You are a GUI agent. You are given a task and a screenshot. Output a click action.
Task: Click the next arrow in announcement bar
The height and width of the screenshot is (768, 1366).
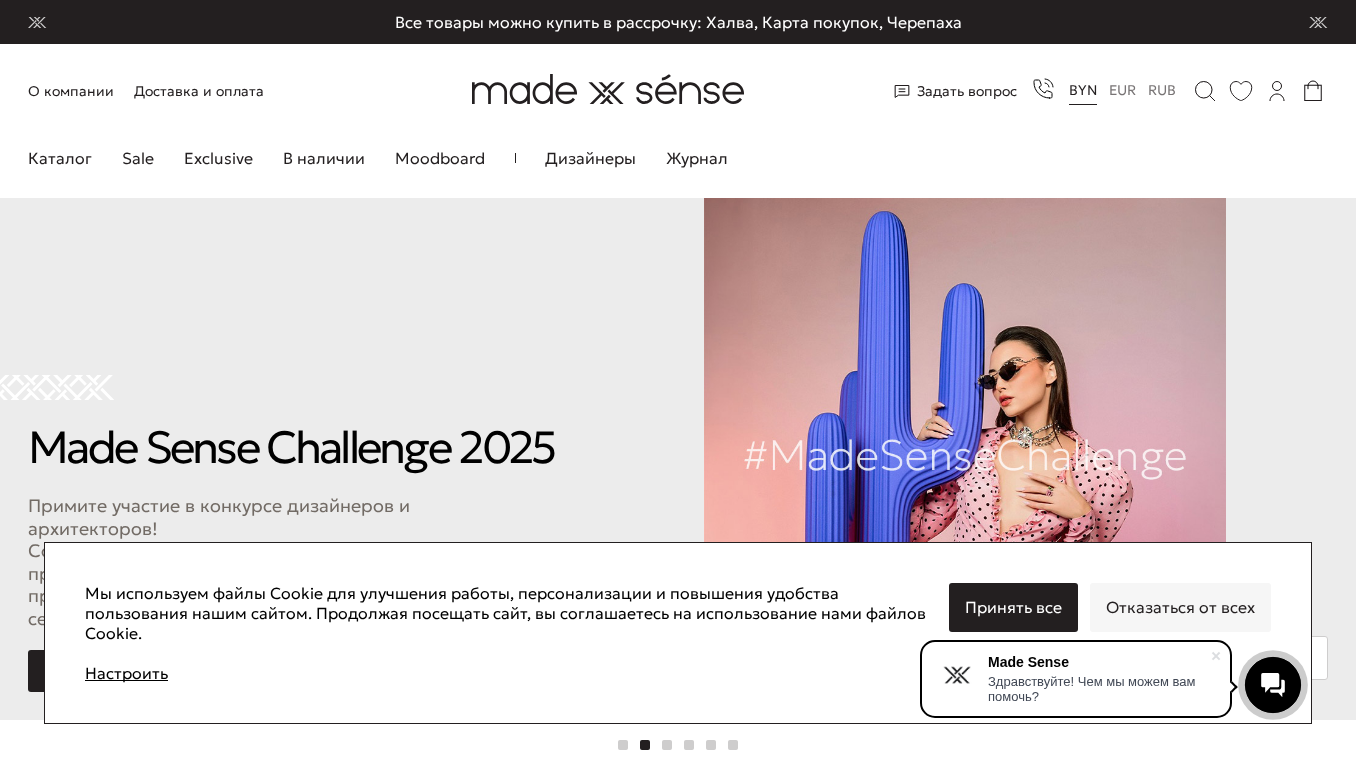[x=1318, y=22]
